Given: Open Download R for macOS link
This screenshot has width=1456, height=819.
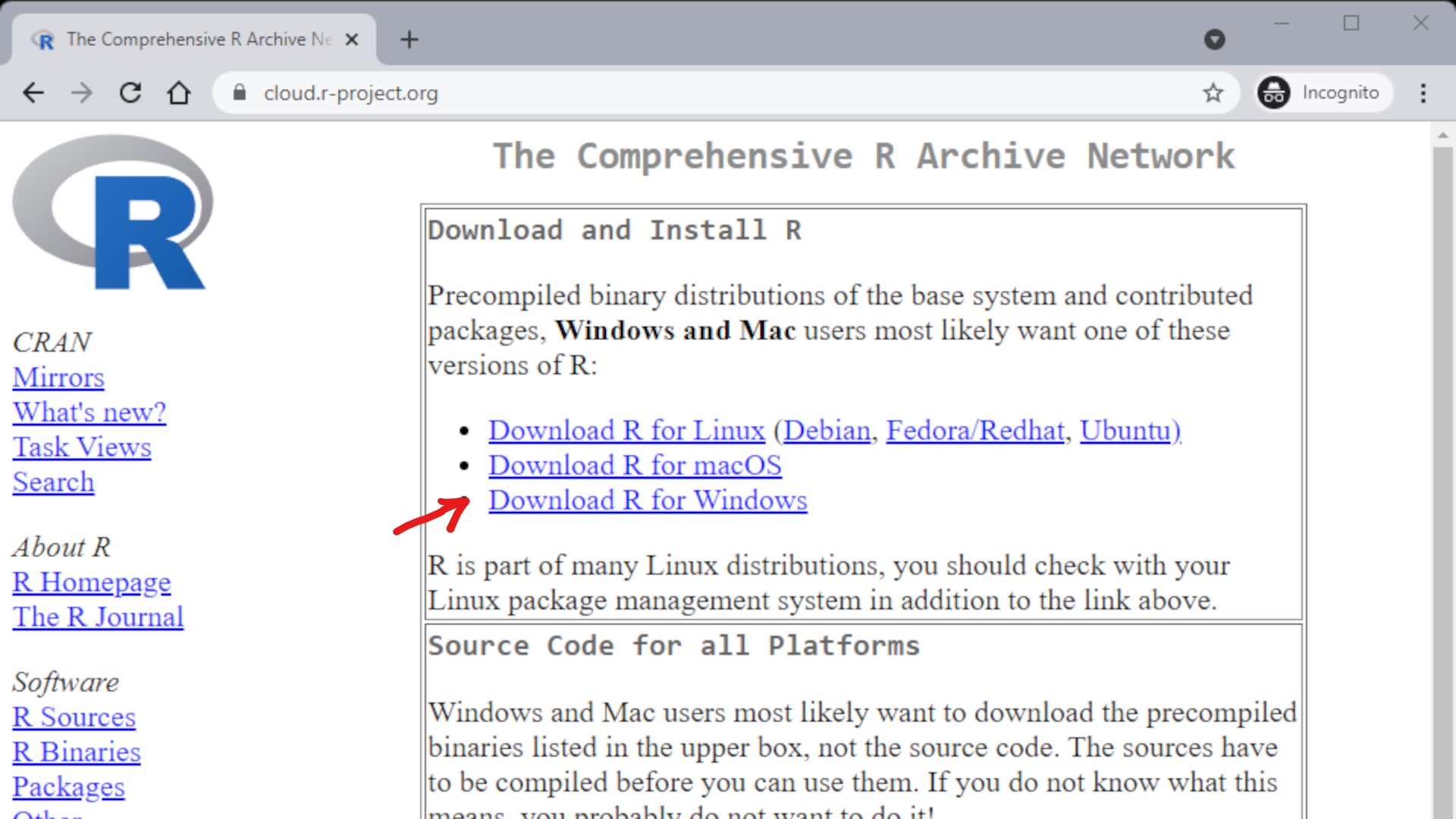Looking at the screenshot, I should (x=634, y=464).
